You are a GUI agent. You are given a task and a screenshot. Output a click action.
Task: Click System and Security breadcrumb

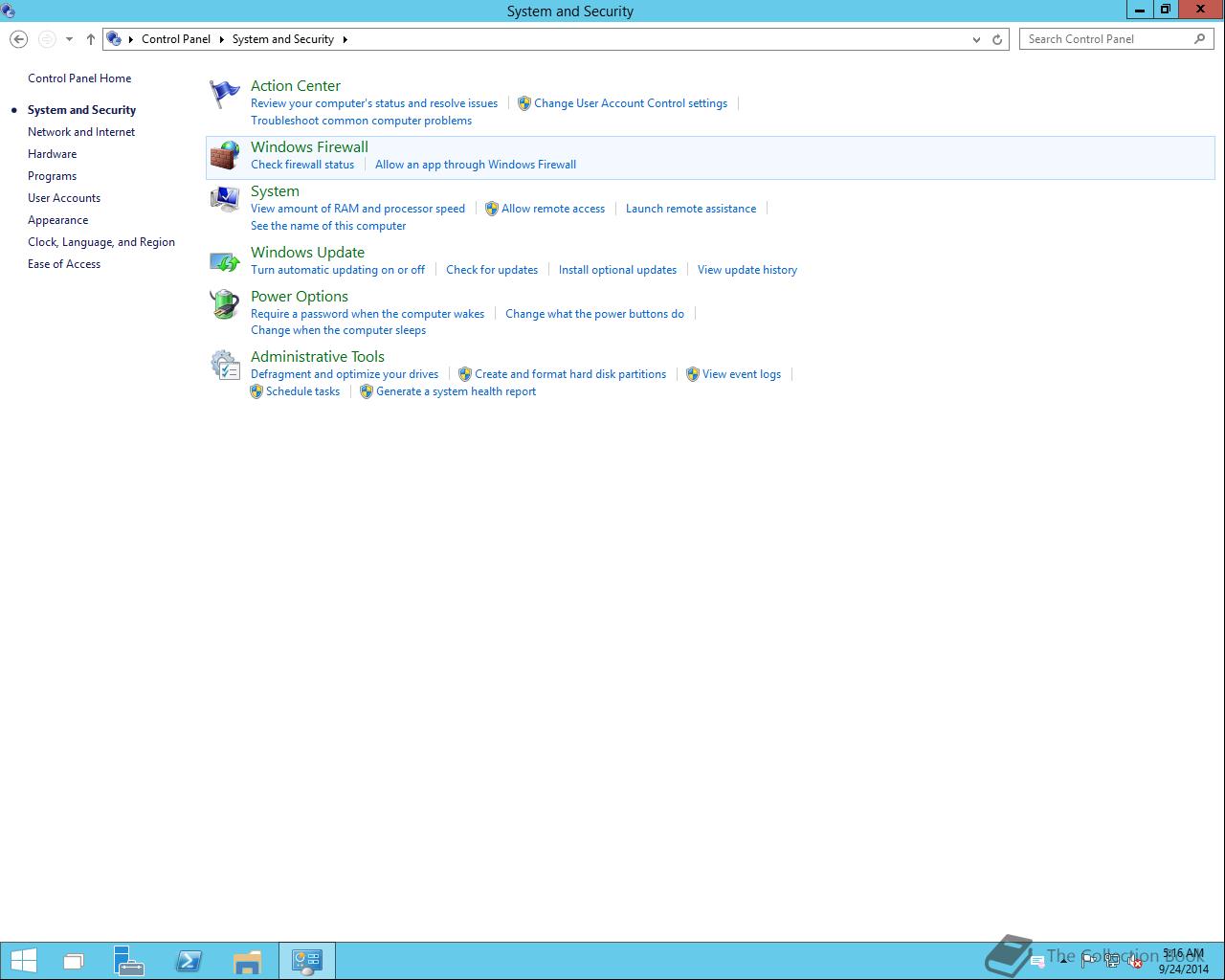[283, 39]
